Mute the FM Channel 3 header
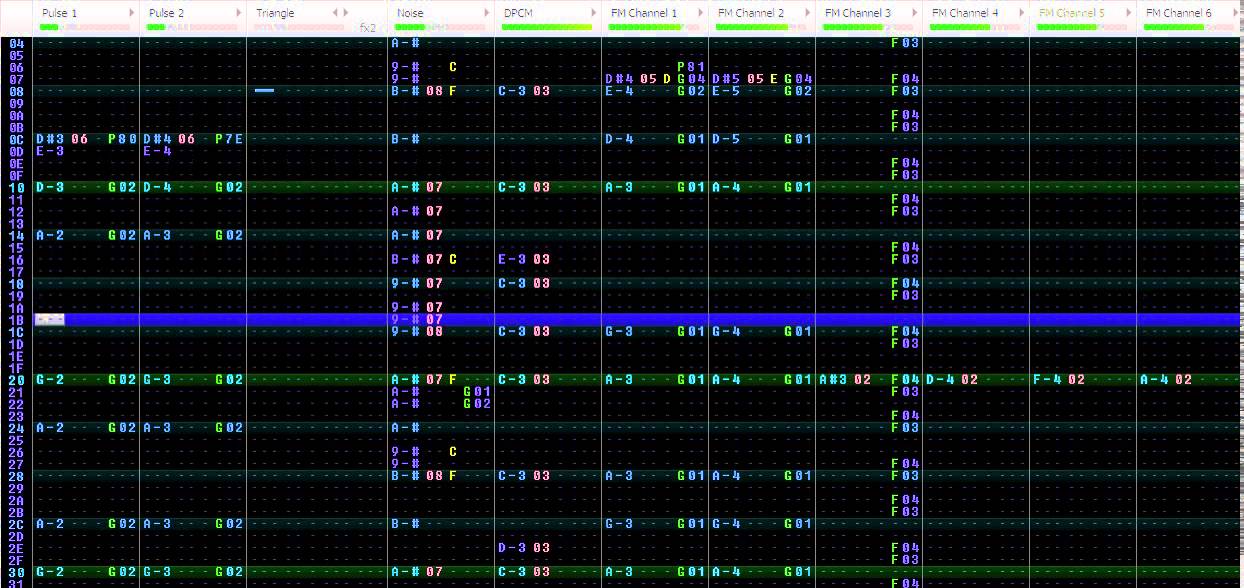This screenshot has height=588, width=1244. pyautogui.click(x=858, y=13)
